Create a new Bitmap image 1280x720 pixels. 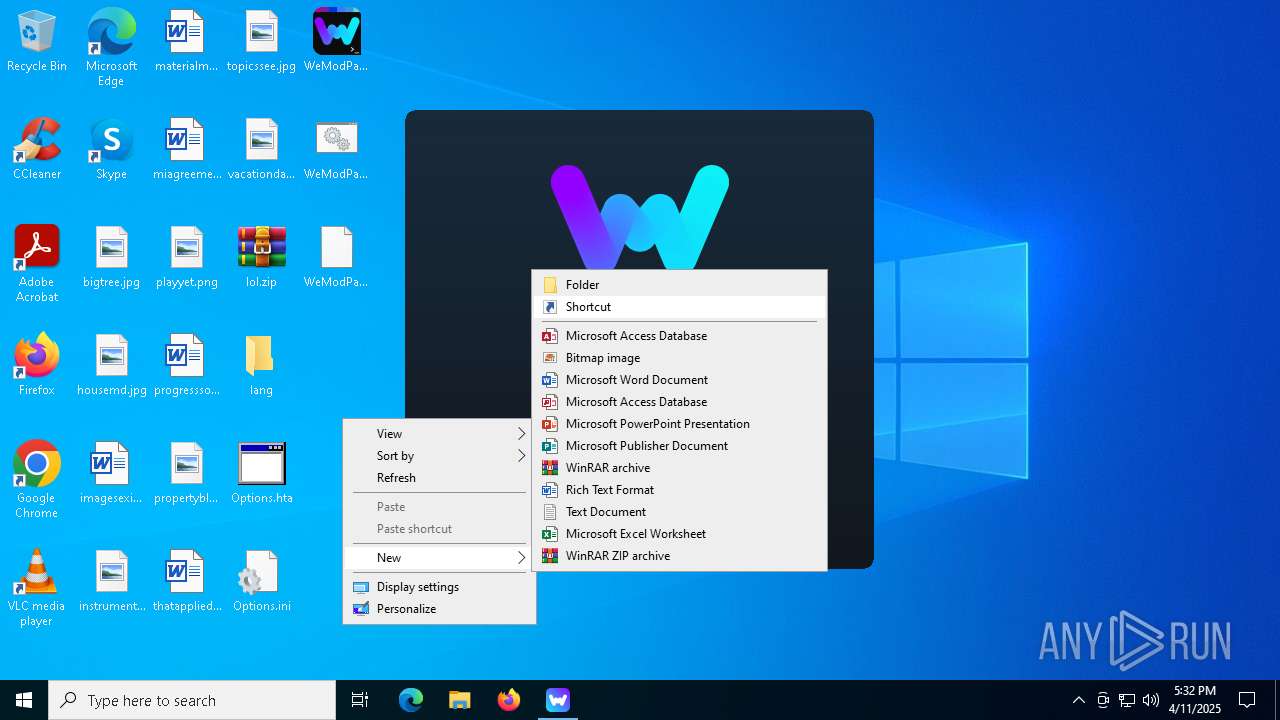(679, 358)
